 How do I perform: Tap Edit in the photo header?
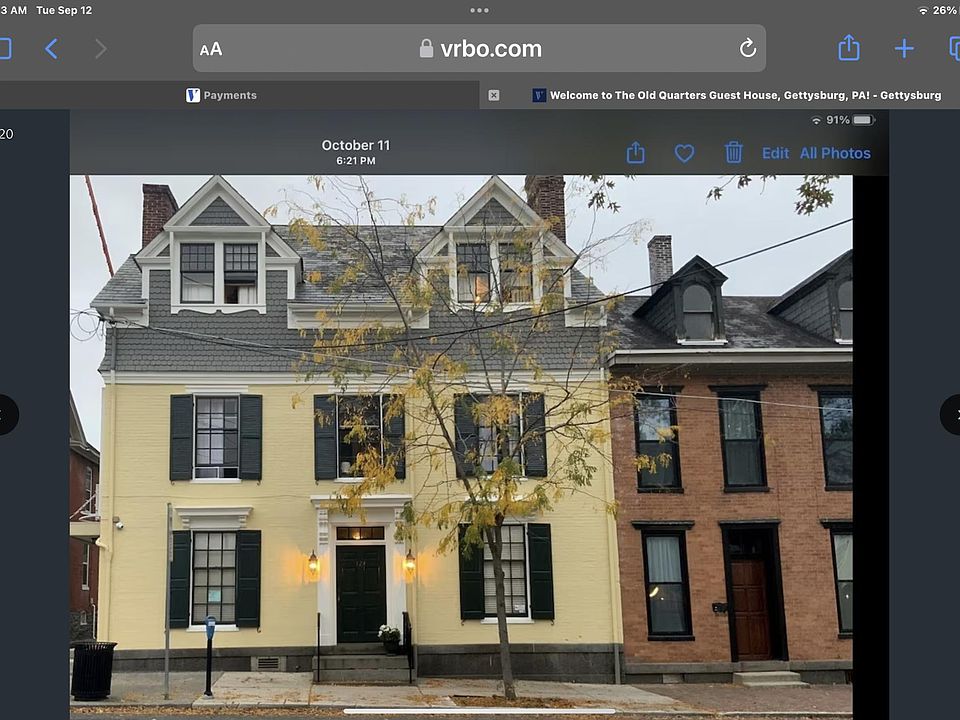[775, 153]
